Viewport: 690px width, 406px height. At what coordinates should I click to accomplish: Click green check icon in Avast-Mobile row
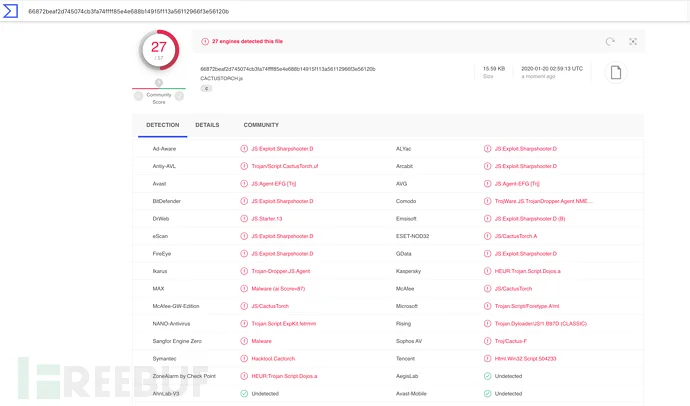click(487, 394)
